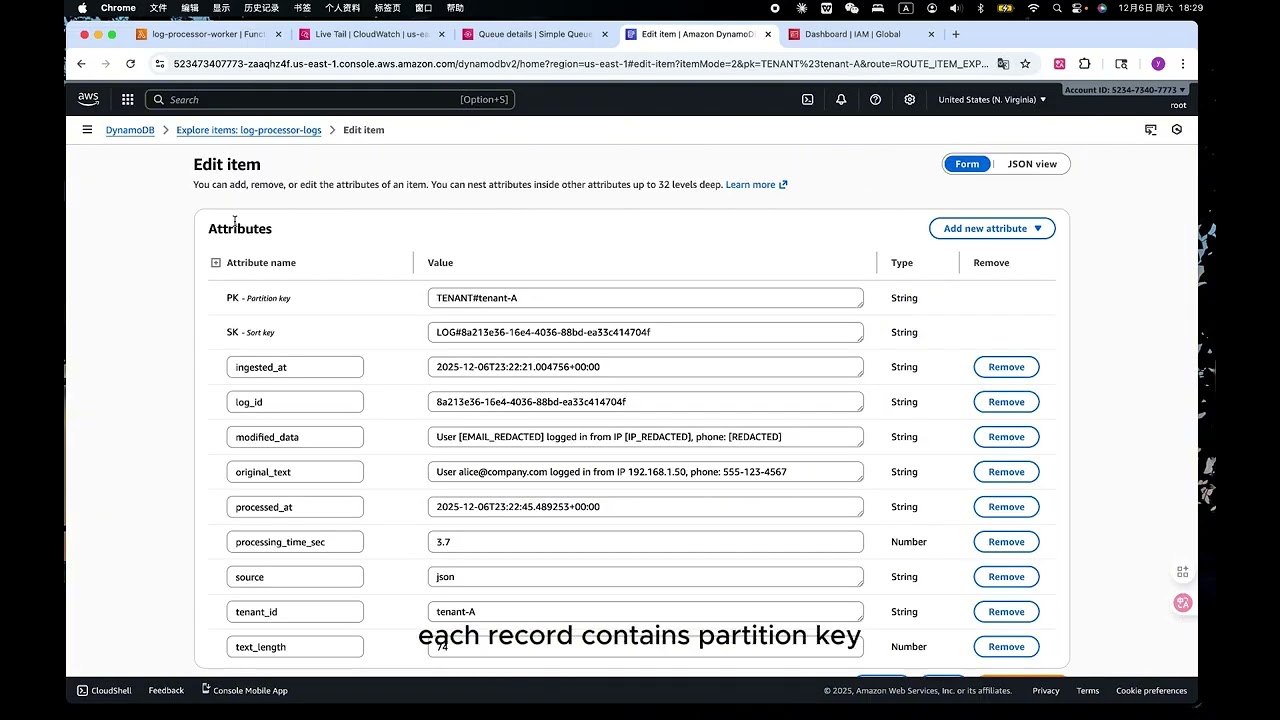Open the WeChat menu bar icon
The height and width of the screenshot is (720, 1280).
pyautogui.click(x=852, y=8)
